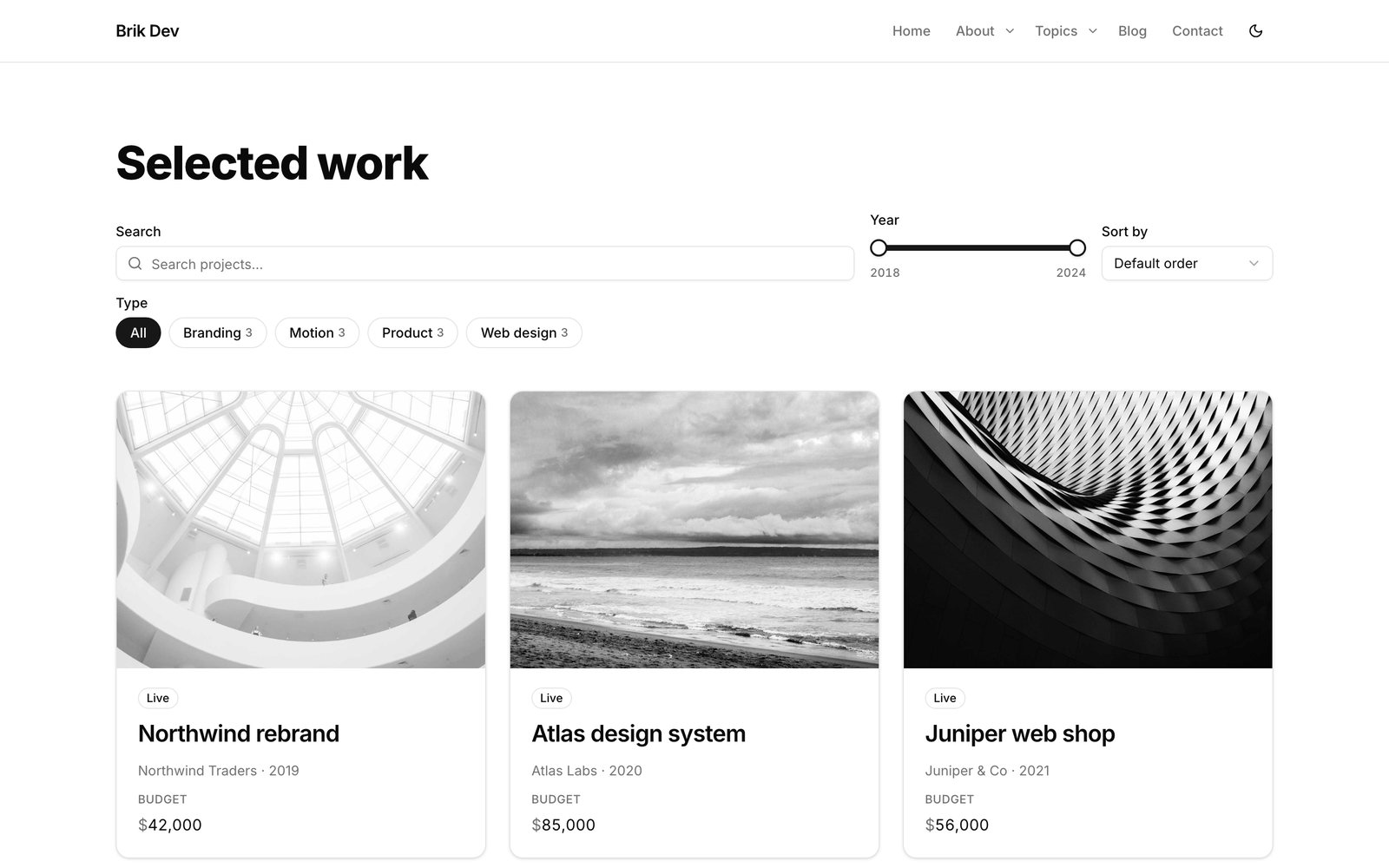Click the Selected work heading
Screen dimensions: 1389x868
pyautogui.click(x=272, y=163)
